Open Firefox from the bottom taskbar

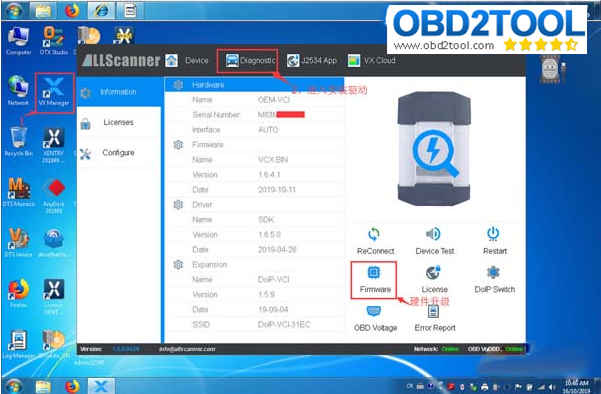[72, 386]
